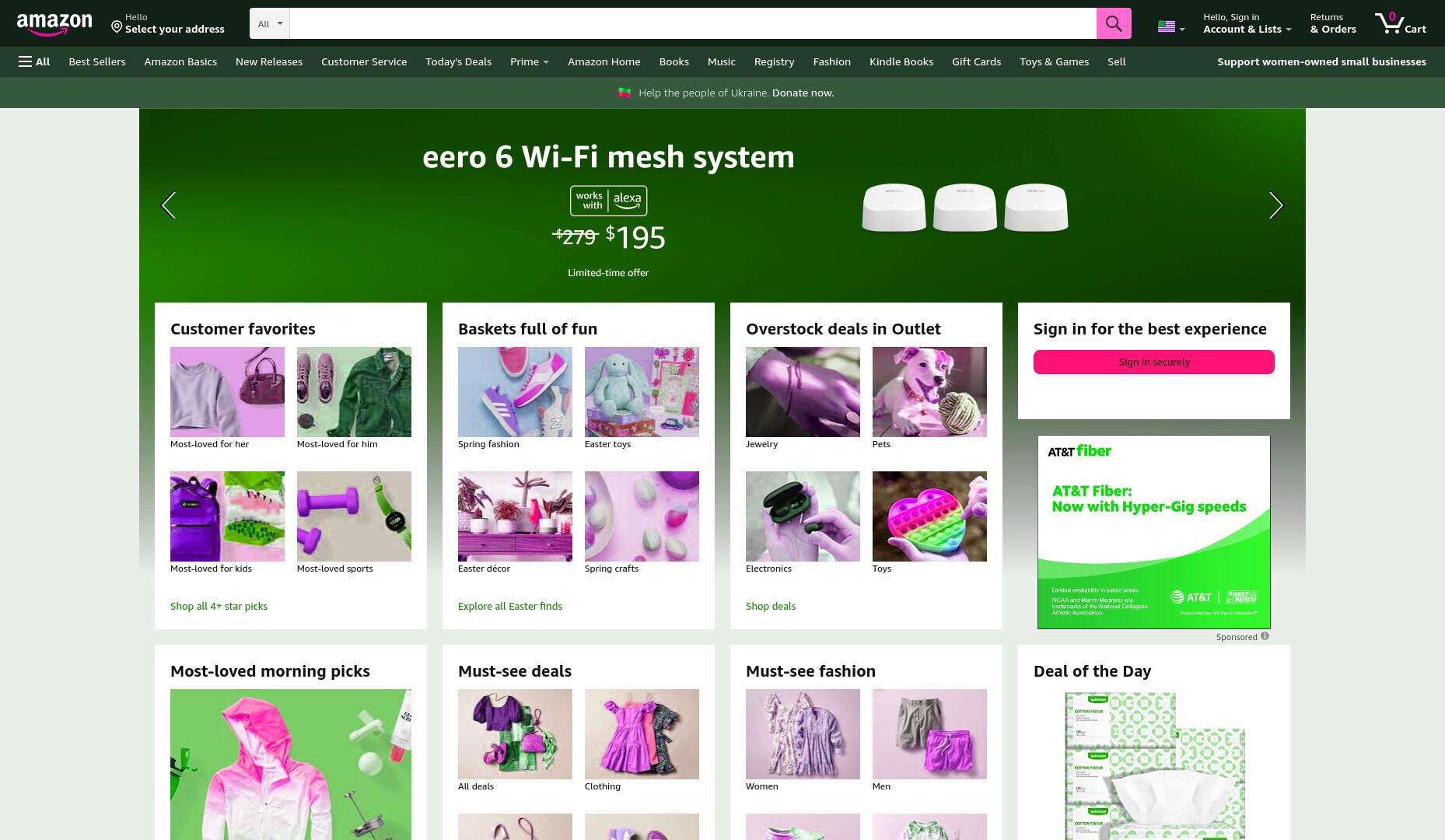The image size is (1445, 840).
Task: Open Fashion nav item
Action: 832,61
